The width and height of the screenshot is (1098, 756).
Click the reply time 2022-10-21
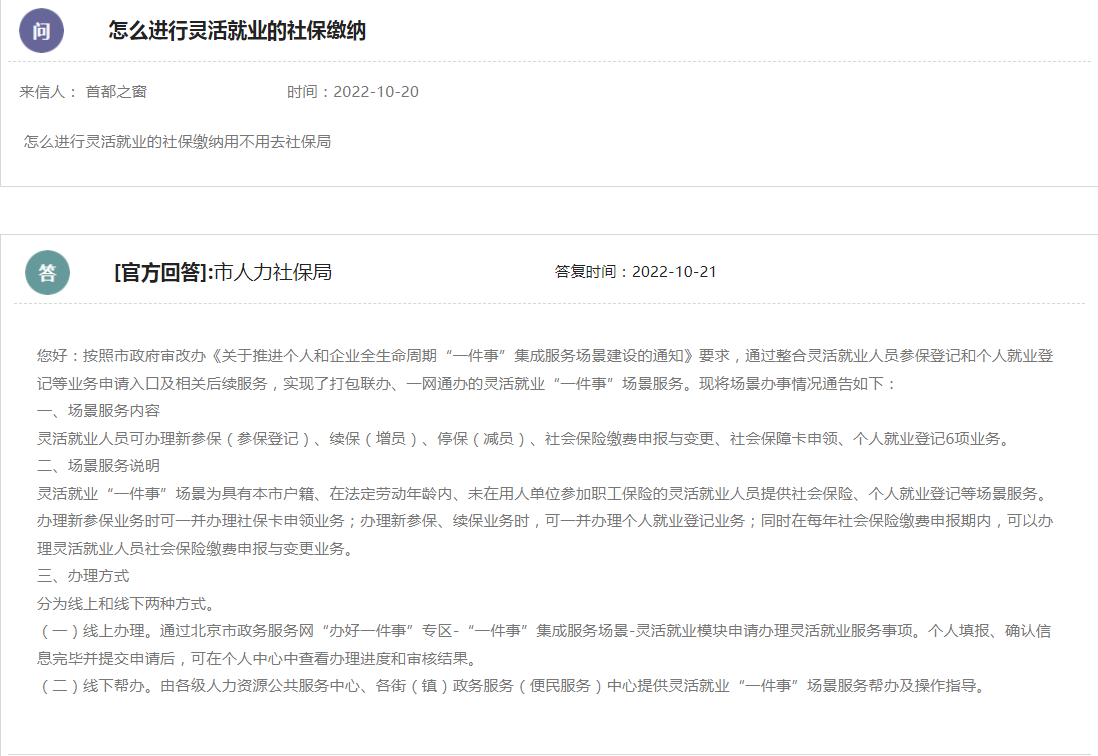[x=674, y=272]
